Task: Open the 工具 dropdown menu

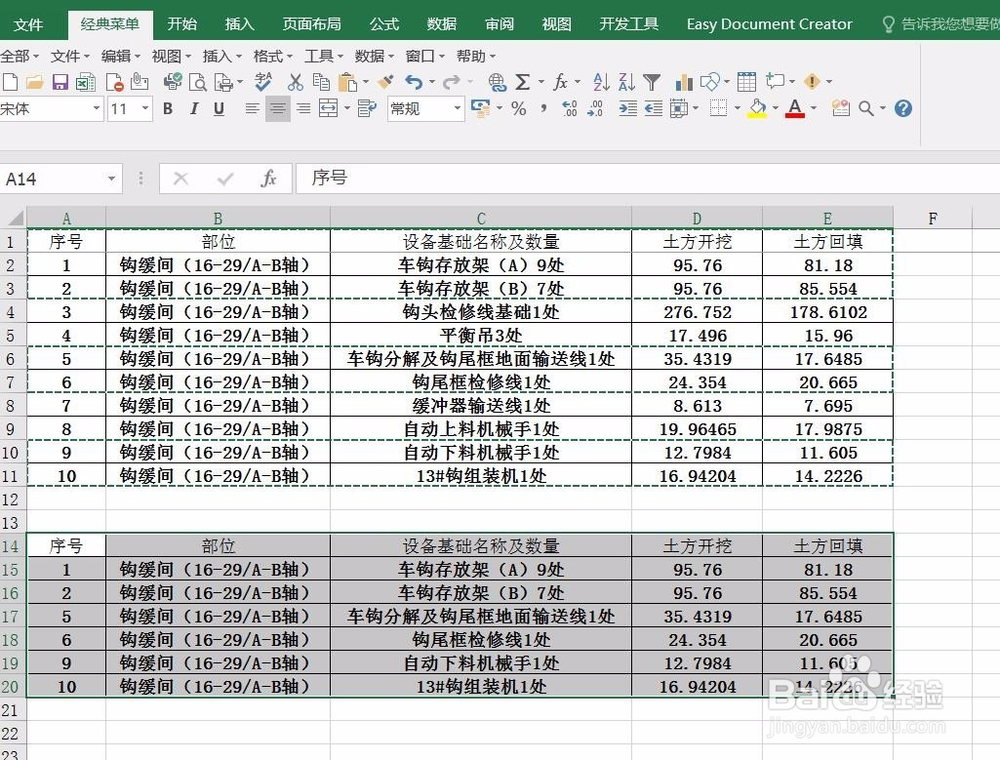Action: 324,56
